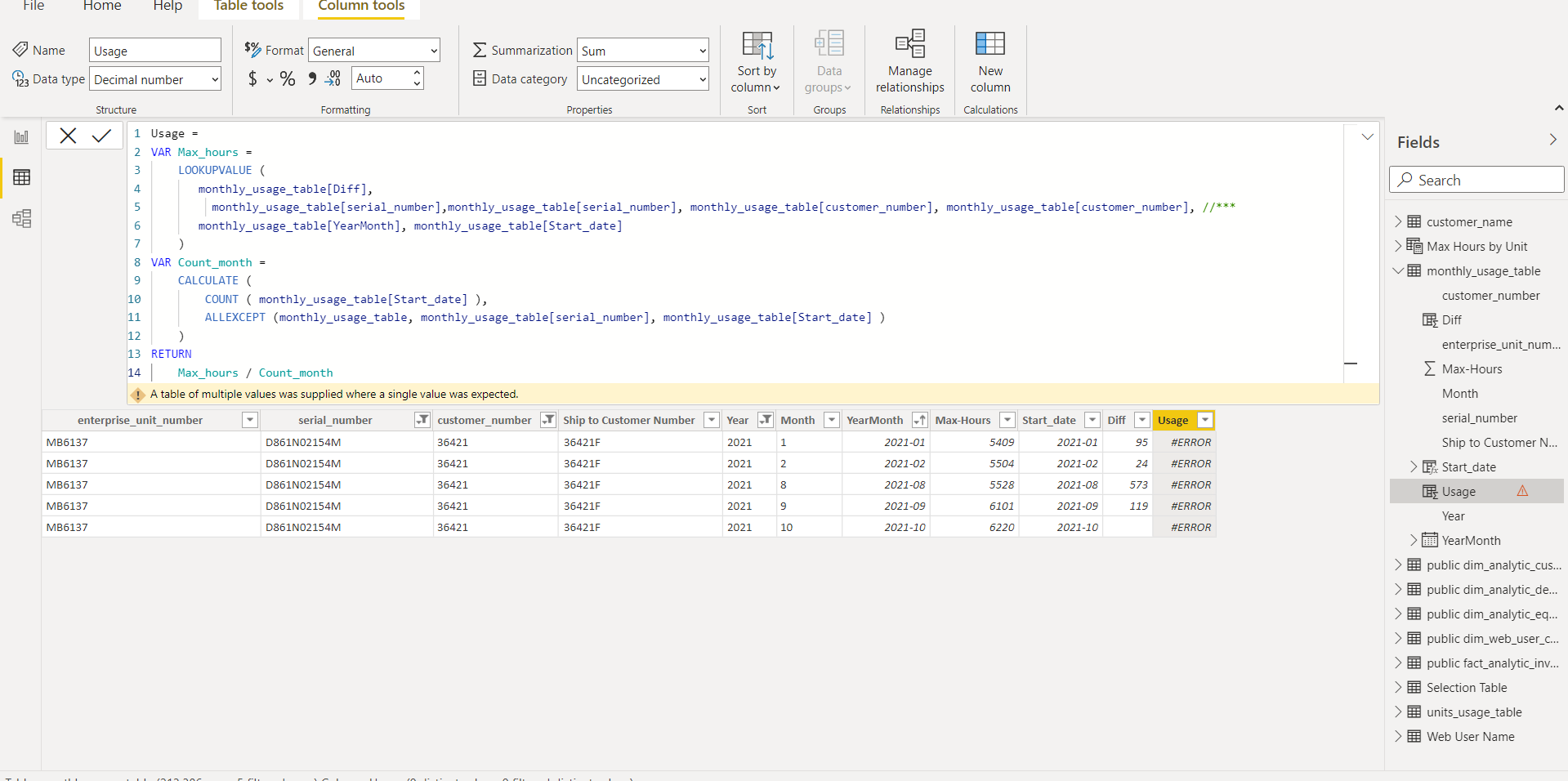The image size is (1568, 781).
Task: Select the Diff field in Fields list
Action: (x=1451, y=319)
